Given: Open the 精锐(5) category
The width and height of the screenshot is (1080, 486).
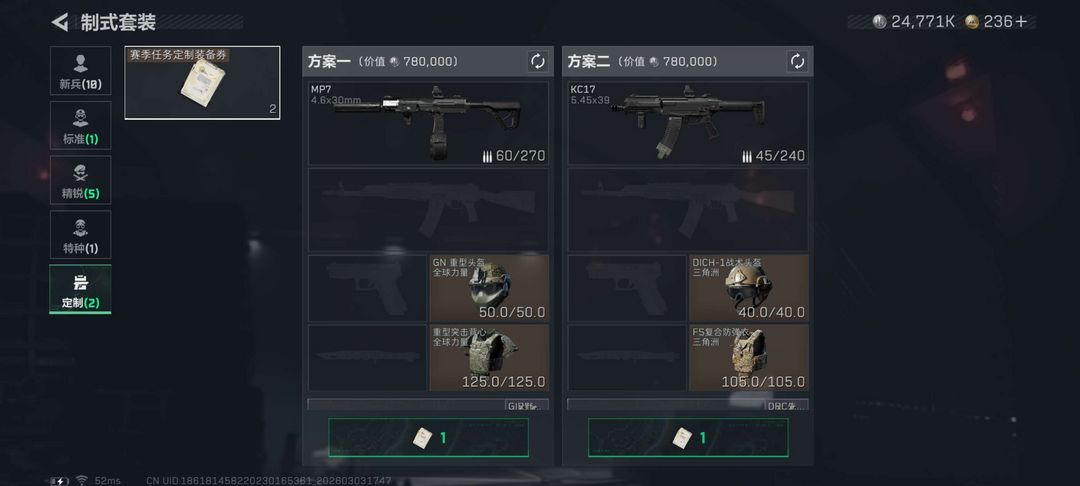Looking at the screenshot, I should pyautogui.click(x=80, y=180).
